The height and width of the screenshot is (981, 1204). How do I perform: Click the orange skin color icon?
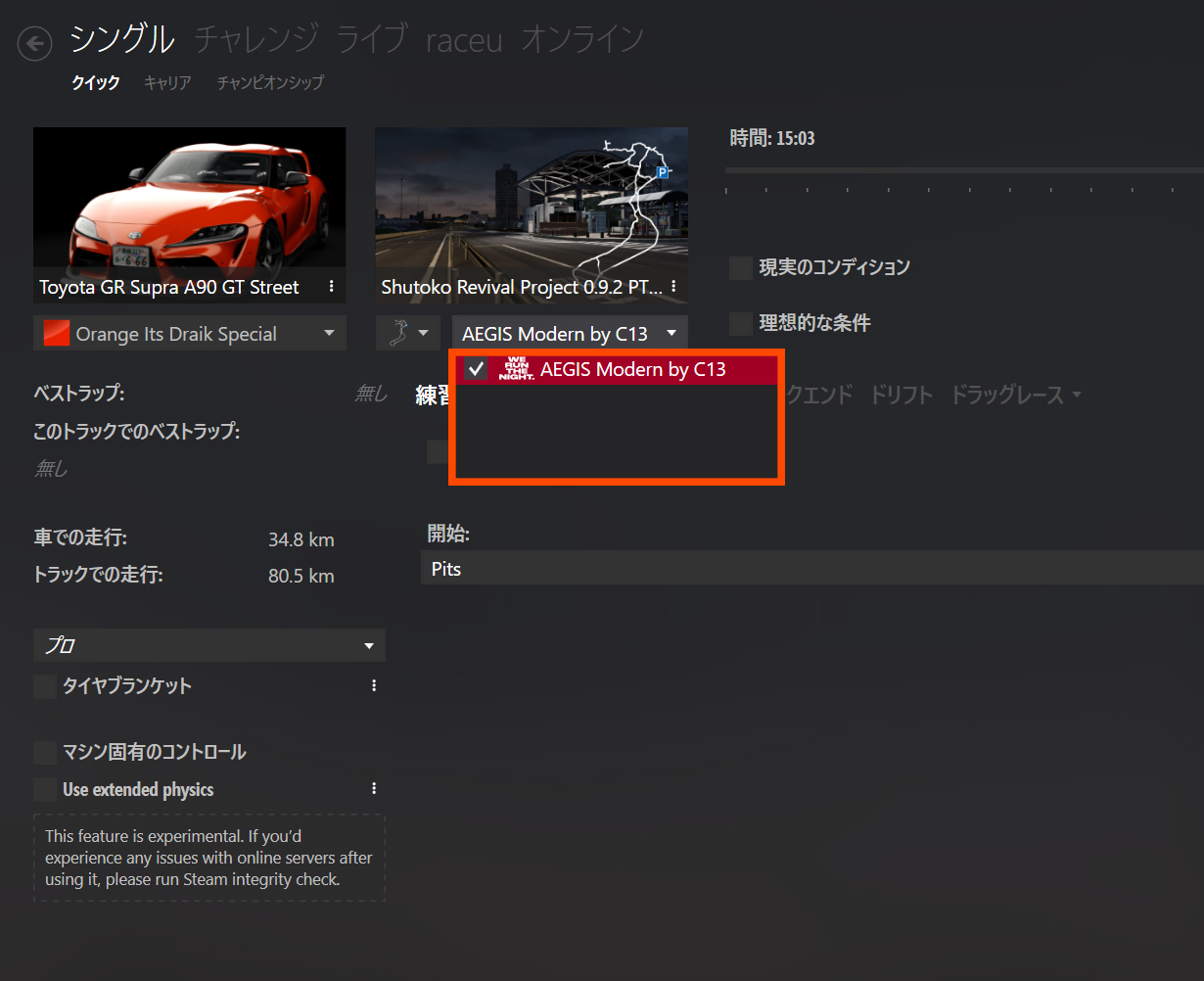click(57, 334)
